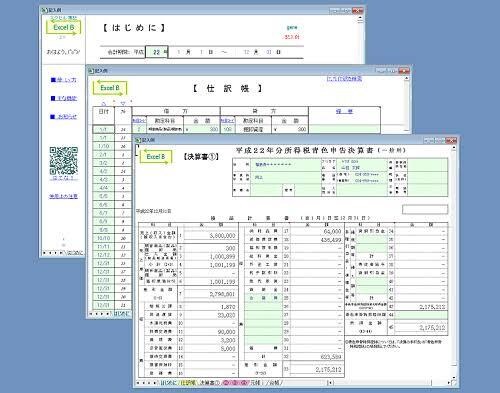Close the 仕訳帳 window
This screenshot has height=393, width=500.
(404, 71)
